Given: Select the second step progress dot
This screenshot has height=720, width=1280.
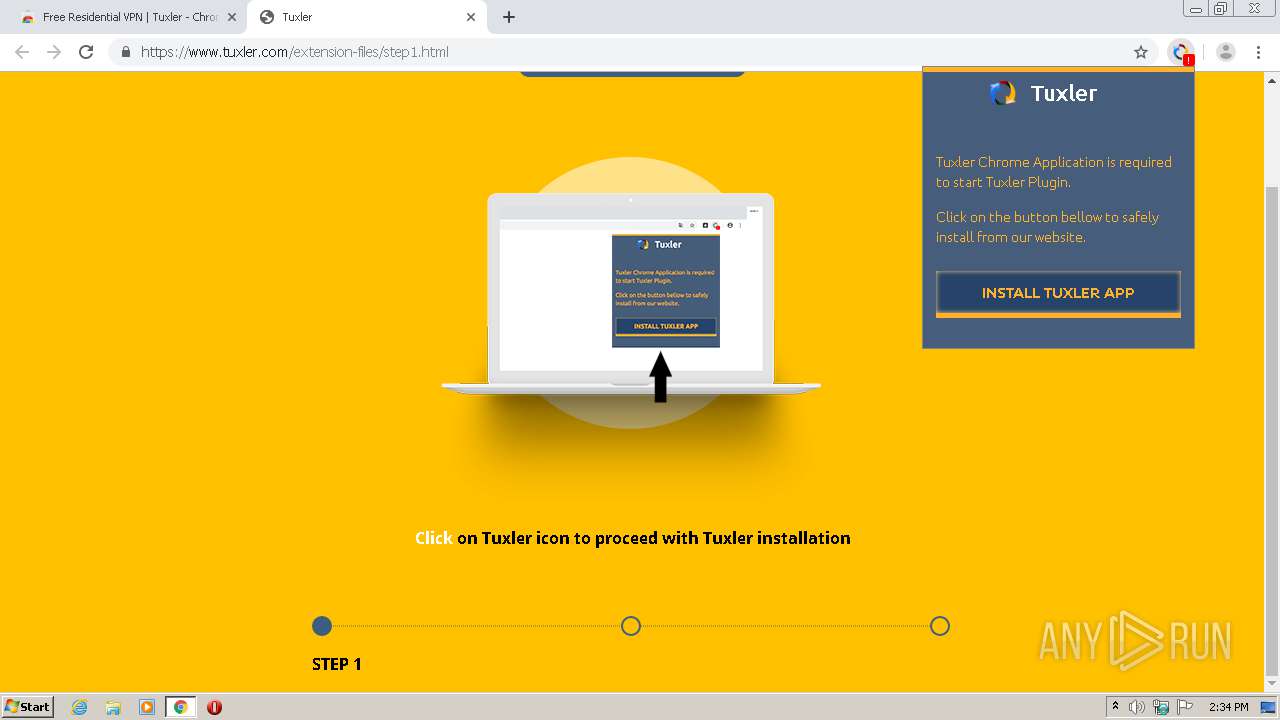Looking at the screenshot, I should click(x=631, y=626).
